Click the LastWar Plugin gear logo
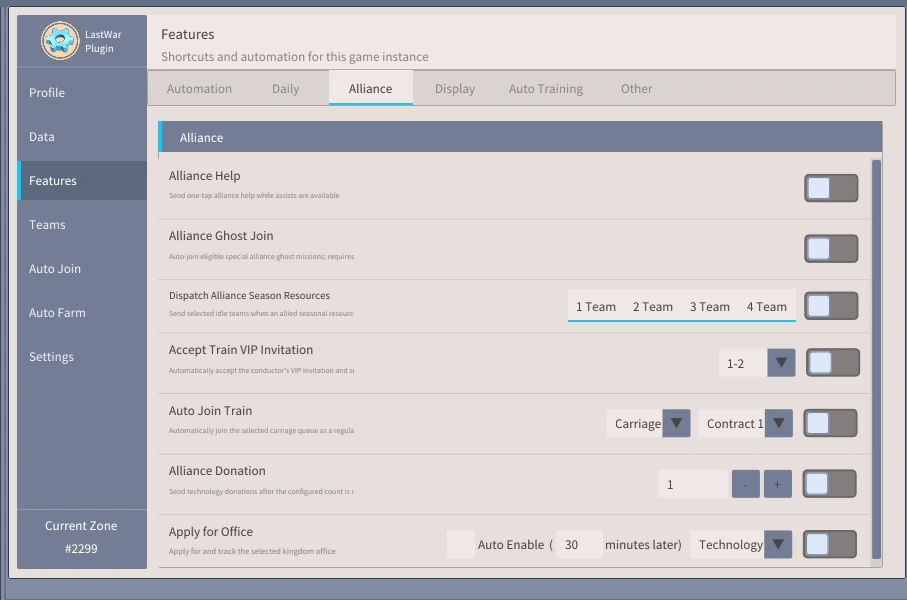Viewport: 907px width, 600px height. 60,41
